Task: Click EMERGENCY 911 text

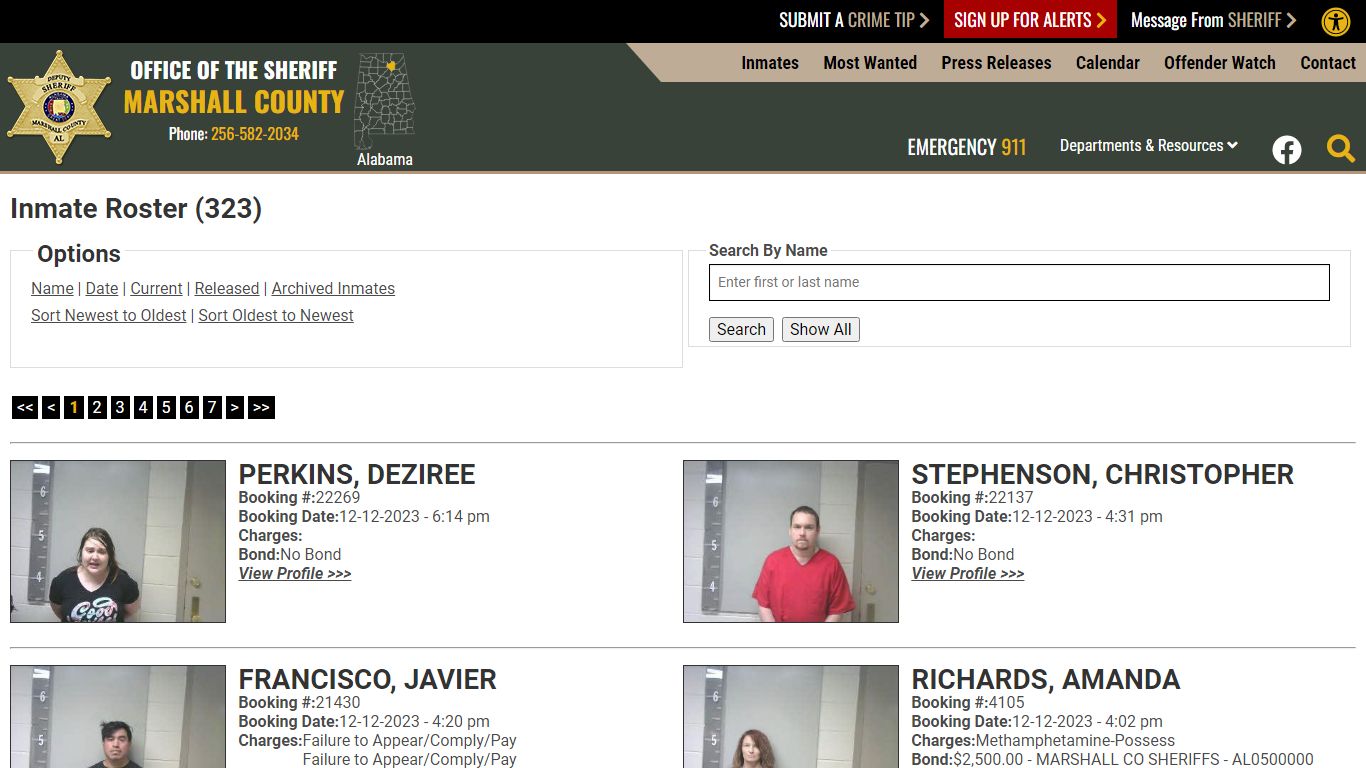Action: (967, 147)
